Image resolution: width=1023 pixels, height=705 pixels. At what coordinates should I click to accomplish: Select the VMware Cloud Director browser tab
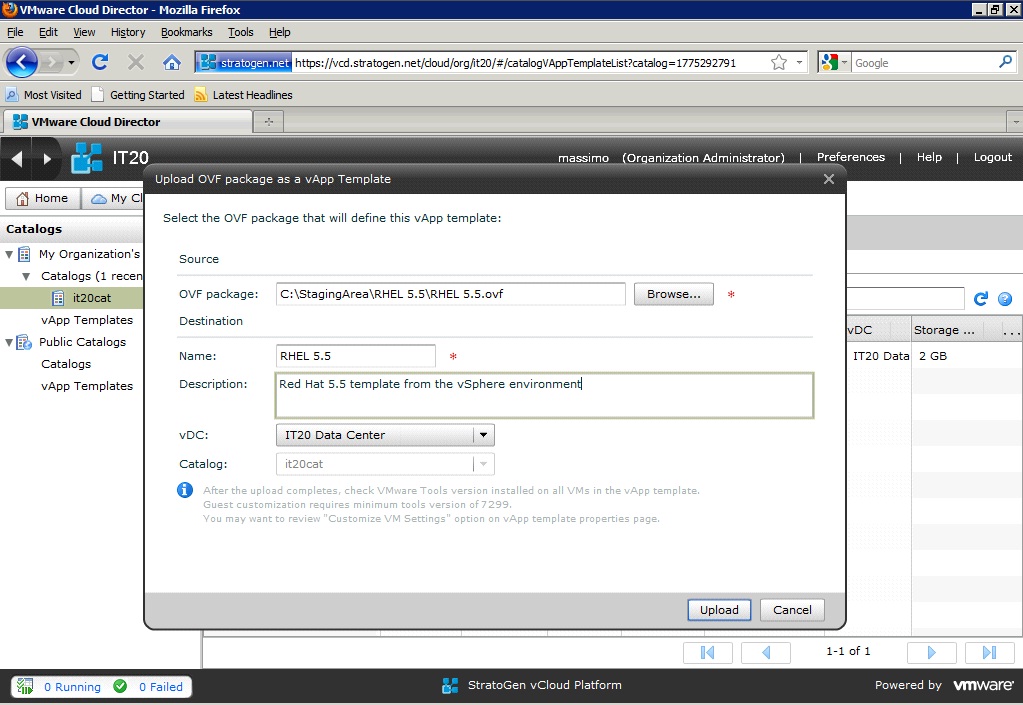tap(128, 122)
